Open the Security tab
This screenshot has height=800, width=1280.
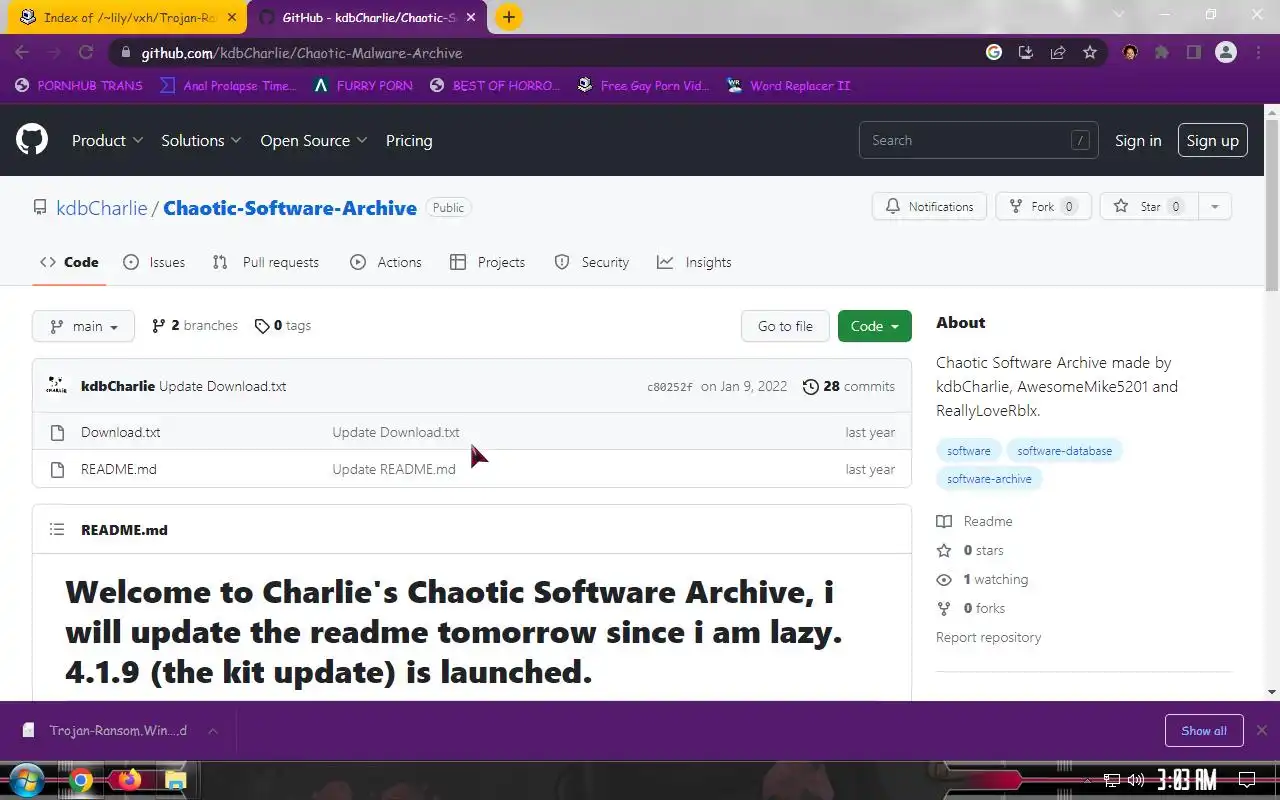coord(592,262)
